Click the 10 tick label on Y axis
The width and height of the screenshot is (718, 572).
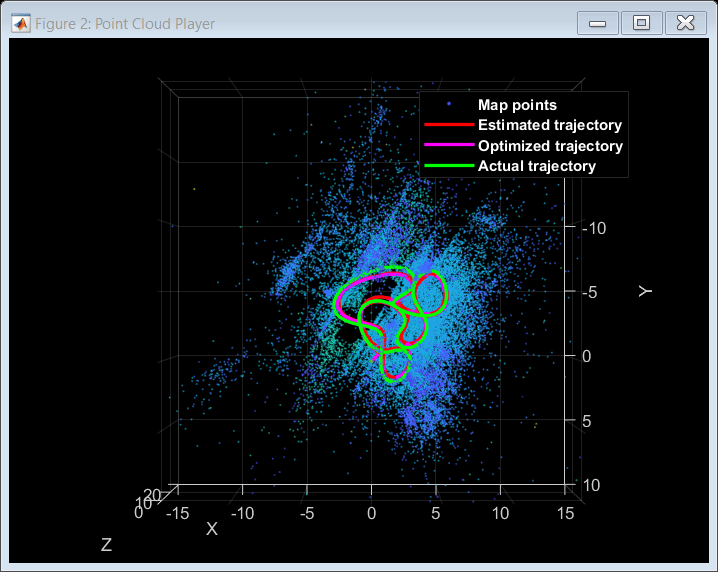[591, 485]
